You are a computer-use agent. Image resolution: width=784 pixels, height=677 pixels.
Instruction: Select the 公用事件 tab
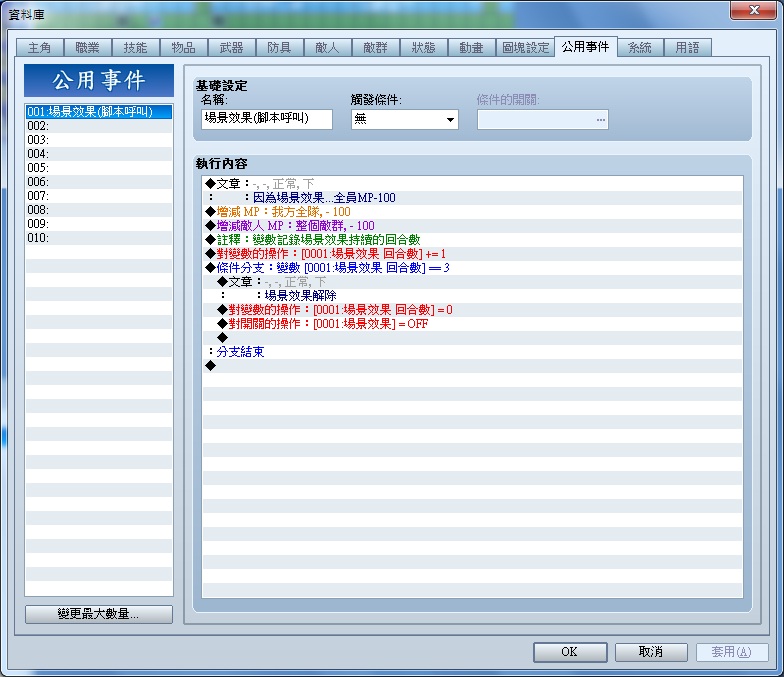(586, 46)
